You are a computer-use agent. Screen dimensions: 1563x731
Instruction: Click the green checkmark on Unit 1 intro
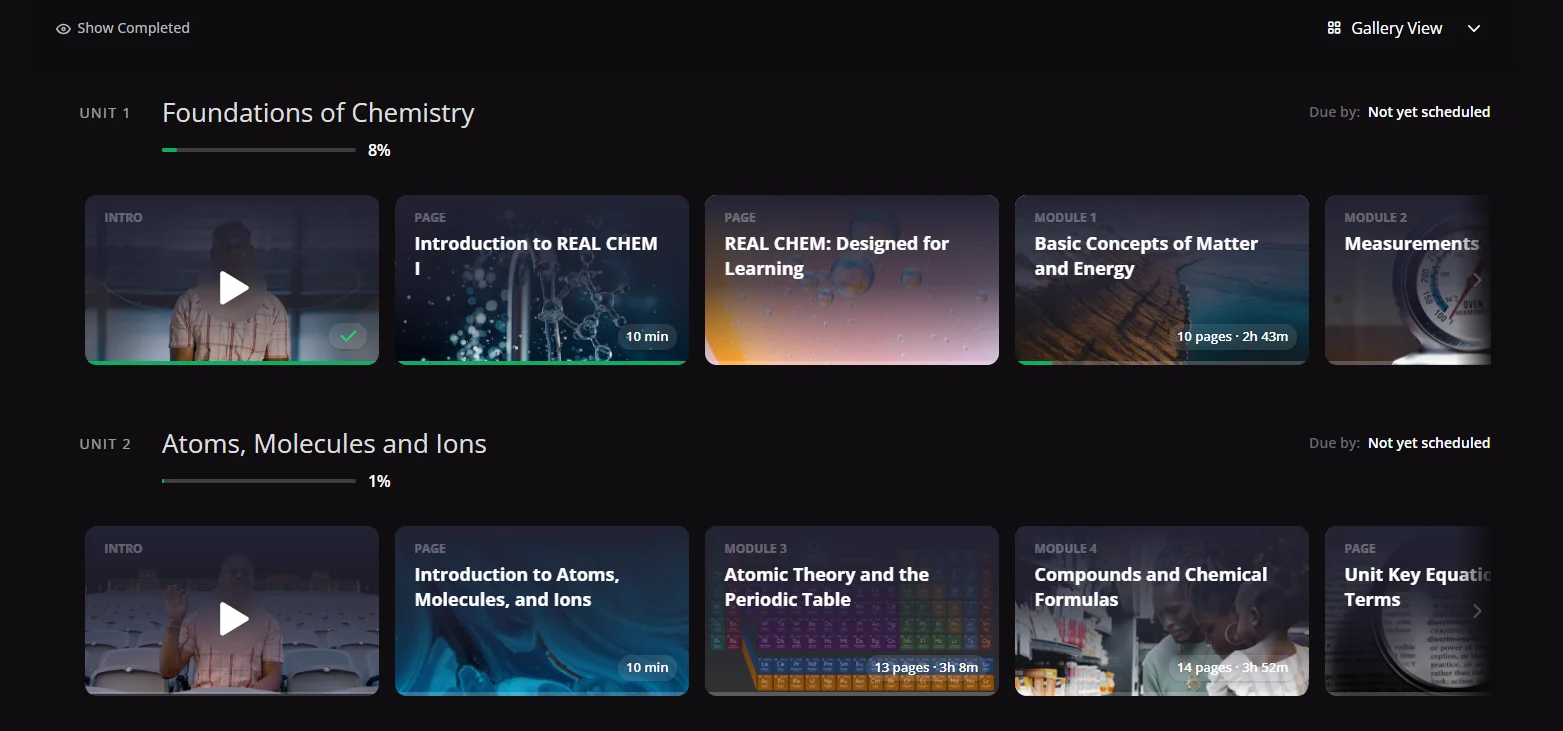[348, 336]
